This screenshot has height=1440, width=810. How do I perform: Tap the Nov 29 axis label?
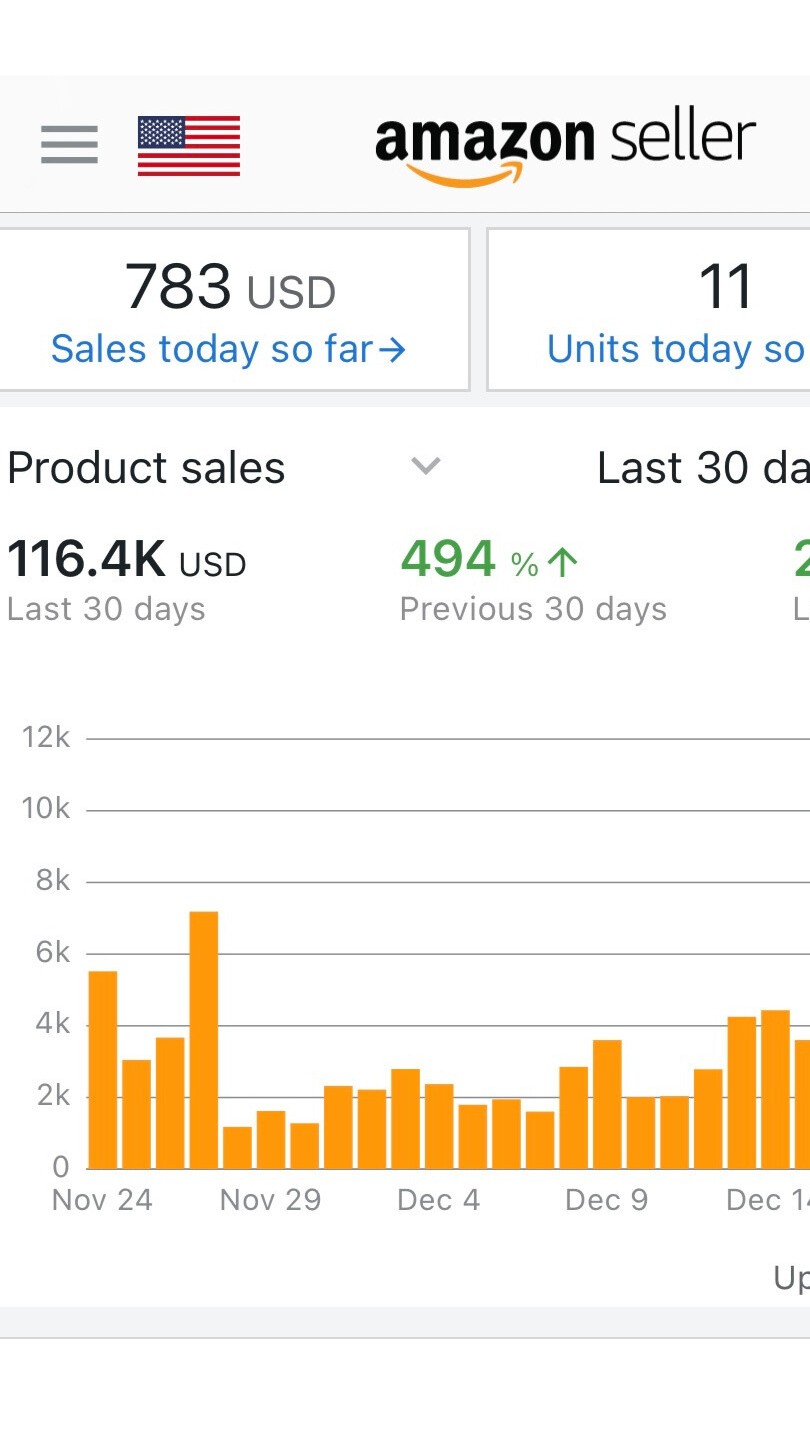pyautogui.click(x=270, y=1200)
